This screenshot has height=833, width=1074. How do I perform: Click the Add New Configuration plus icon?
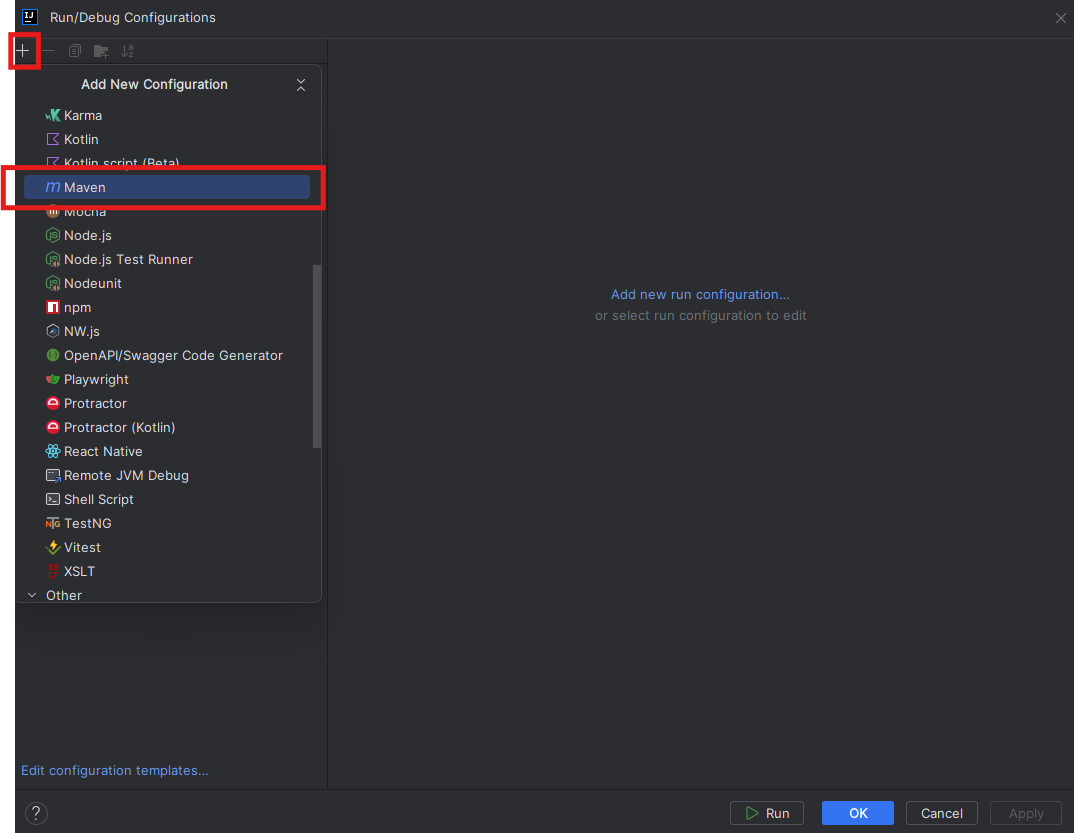click(23, 51)
